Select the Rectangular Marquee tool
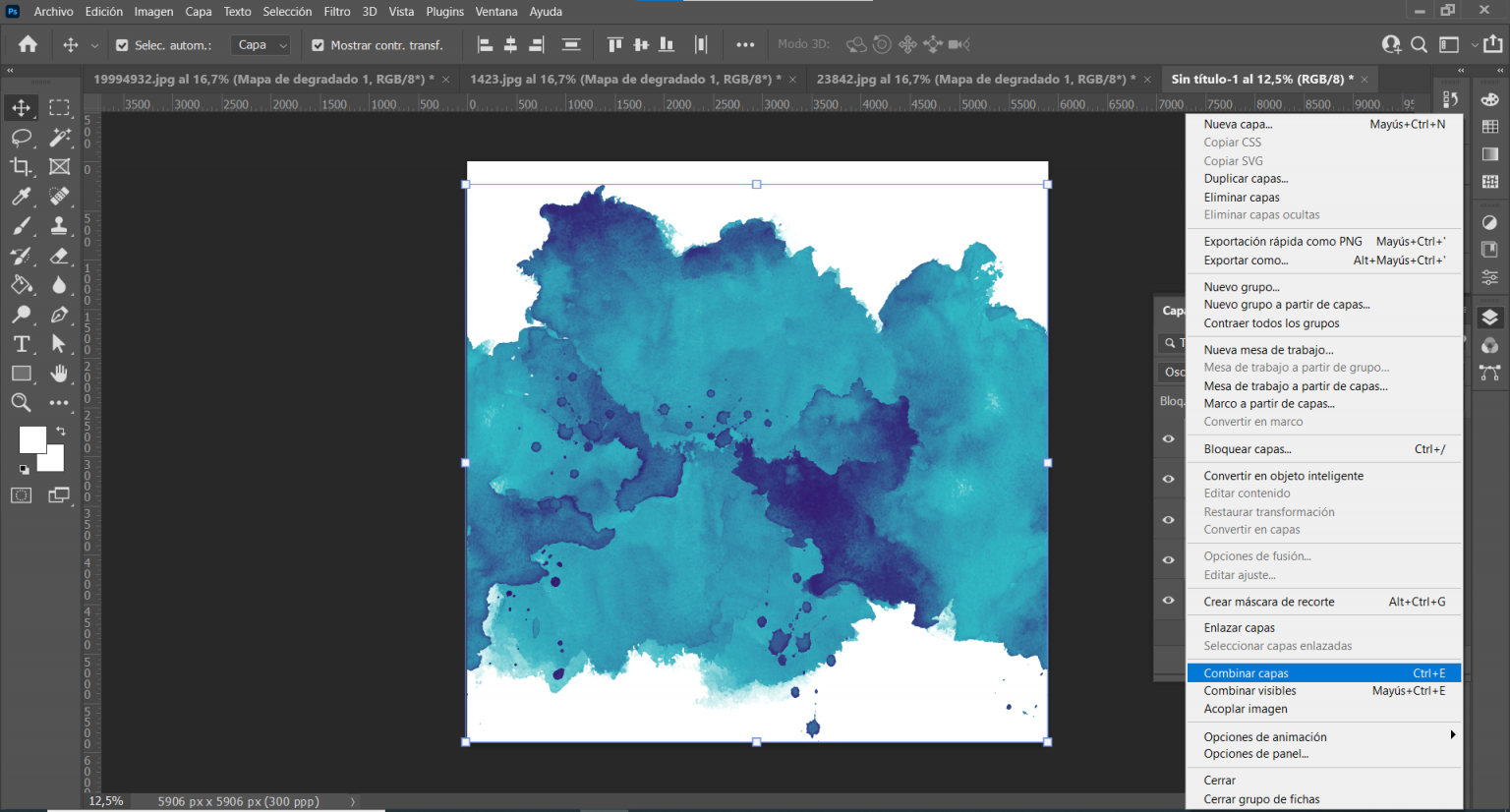Image resolution: width=1510 pixels, height=812 pixels. [x=59, y=107]
